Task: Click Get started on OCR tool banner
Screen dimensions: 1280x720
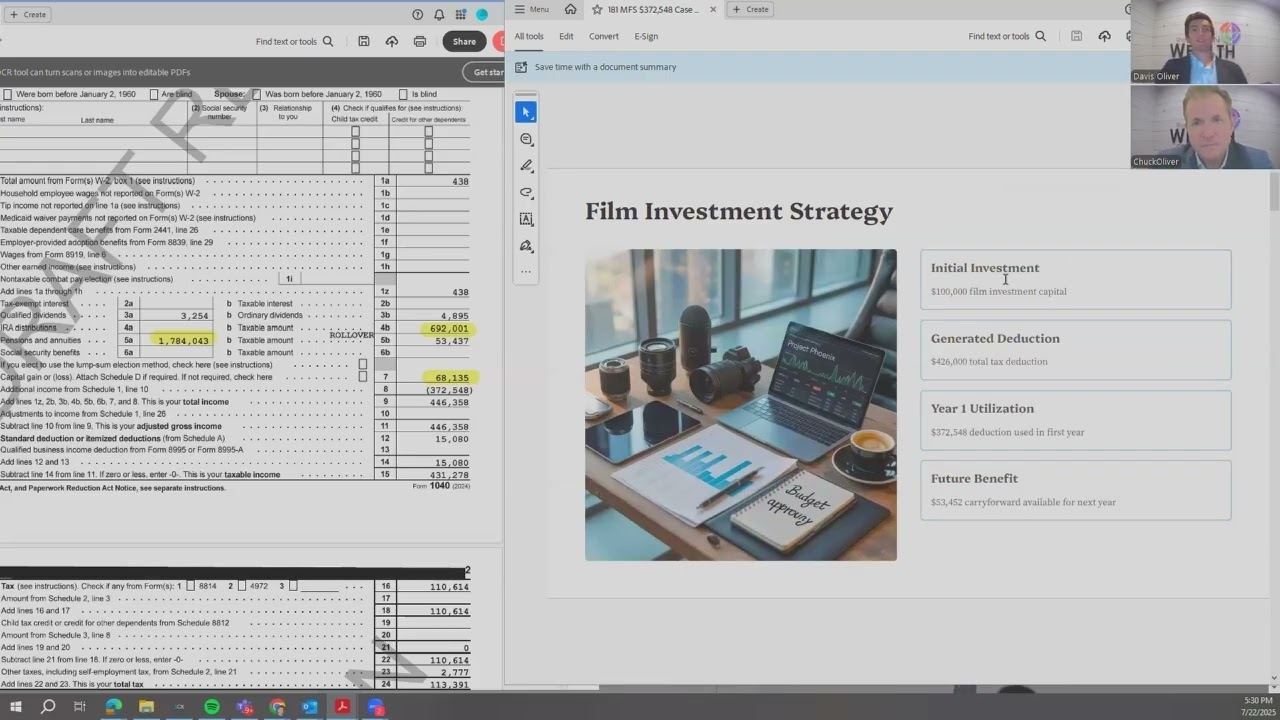Action: tap(484, 72)
